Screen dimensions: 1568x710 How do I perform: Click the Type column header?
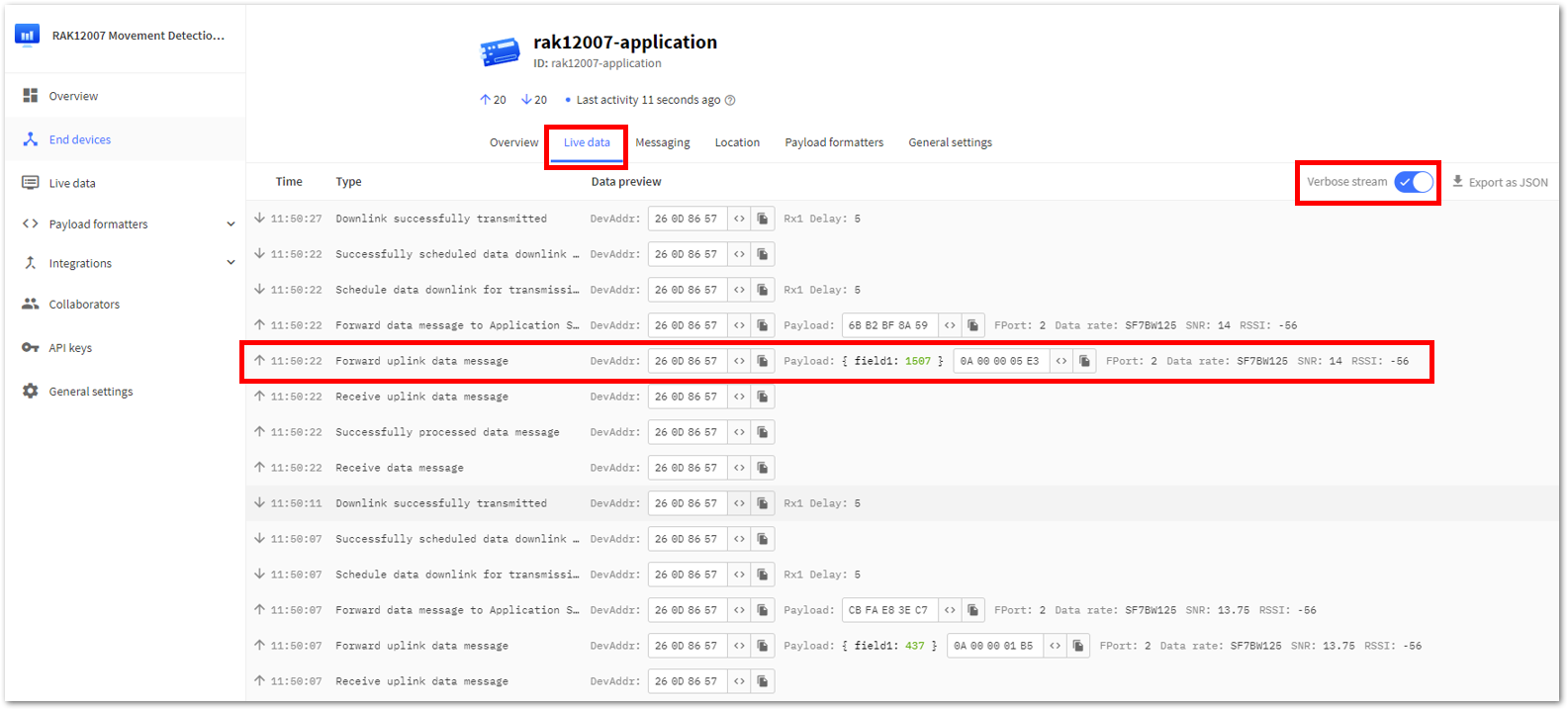click(348, 182)
